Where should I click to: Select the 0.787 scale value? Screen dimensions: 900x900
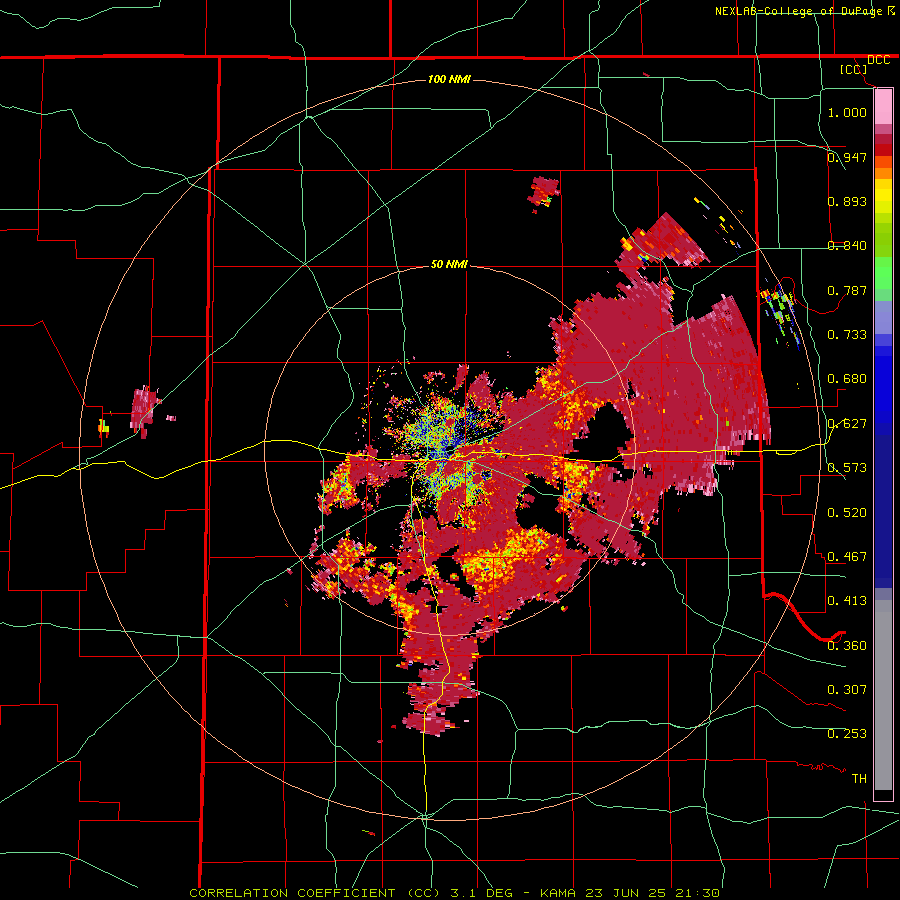click(847, 290)
